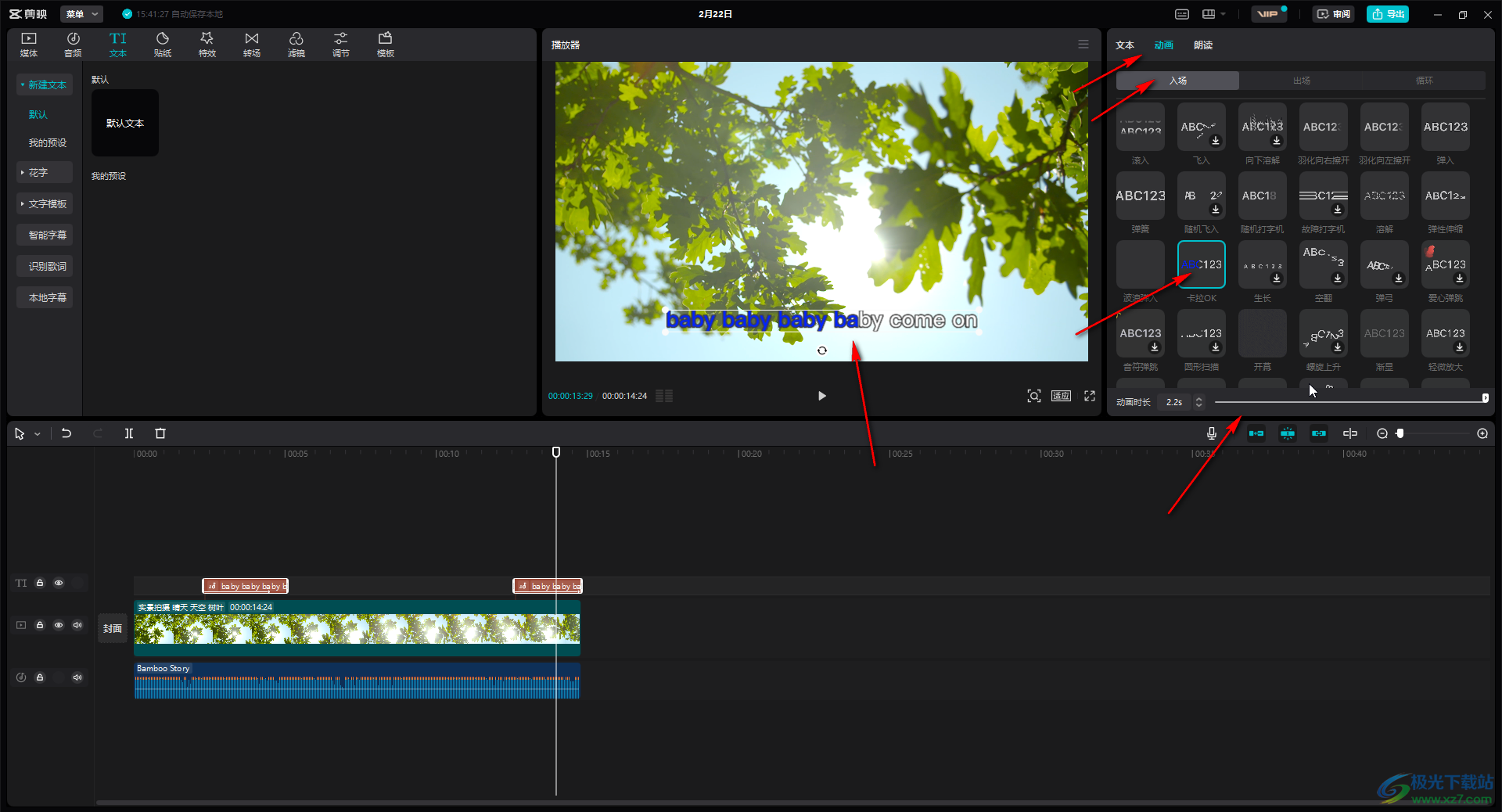
Task: Toggle lock on audio track
Action: [40, 677]
